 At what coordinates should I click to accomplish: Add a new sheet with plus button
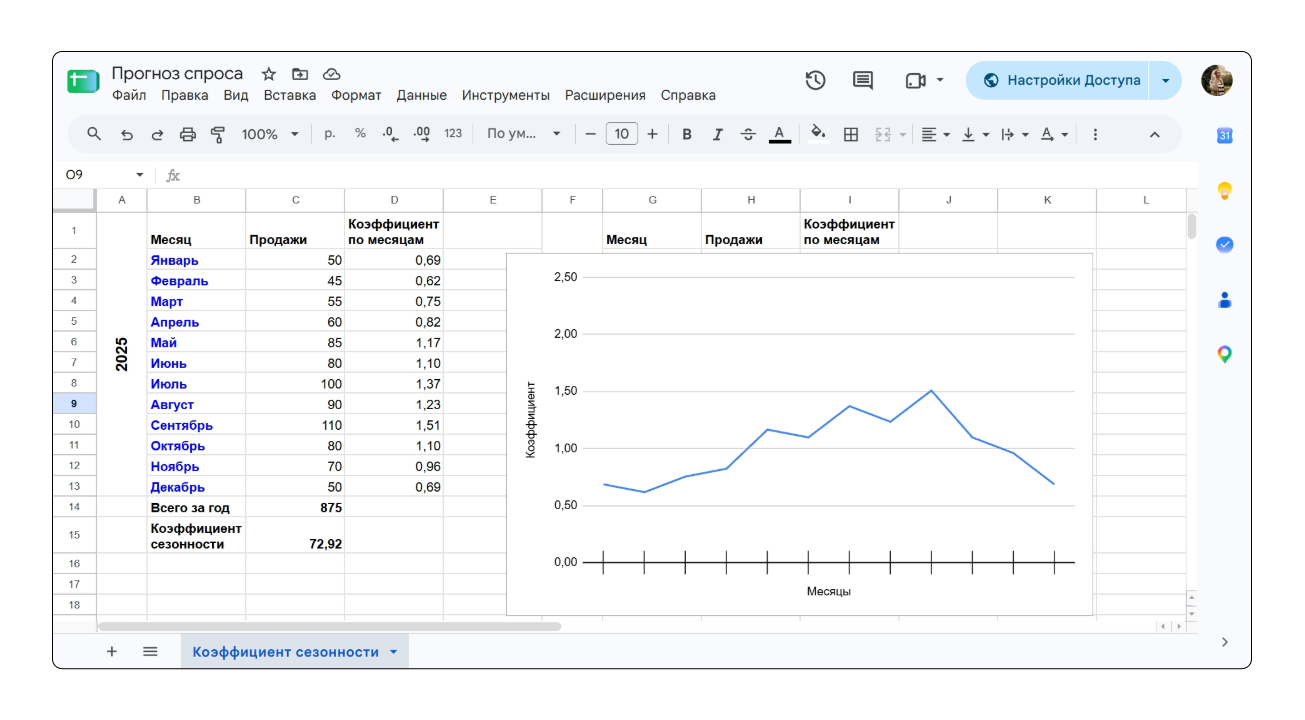pos(112,652)
